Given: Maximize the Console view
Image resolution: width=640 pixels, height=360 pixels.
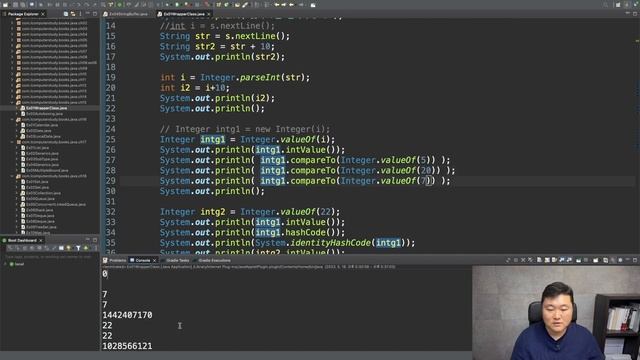Looking at the screenshot, I should tap(635, 260).
